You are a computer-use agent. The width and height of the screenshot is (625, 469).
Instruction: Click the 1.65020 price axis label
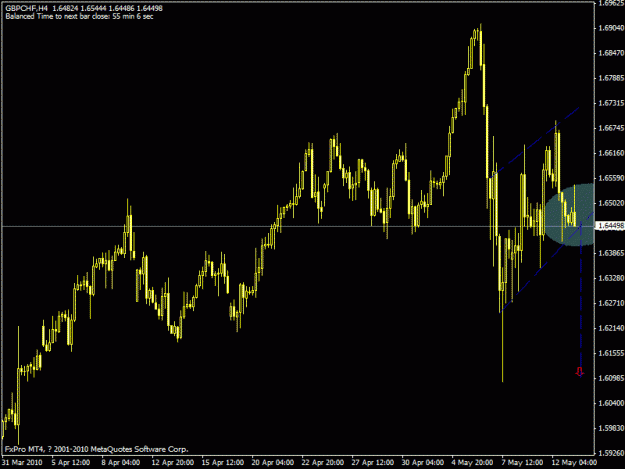point(611,203)
